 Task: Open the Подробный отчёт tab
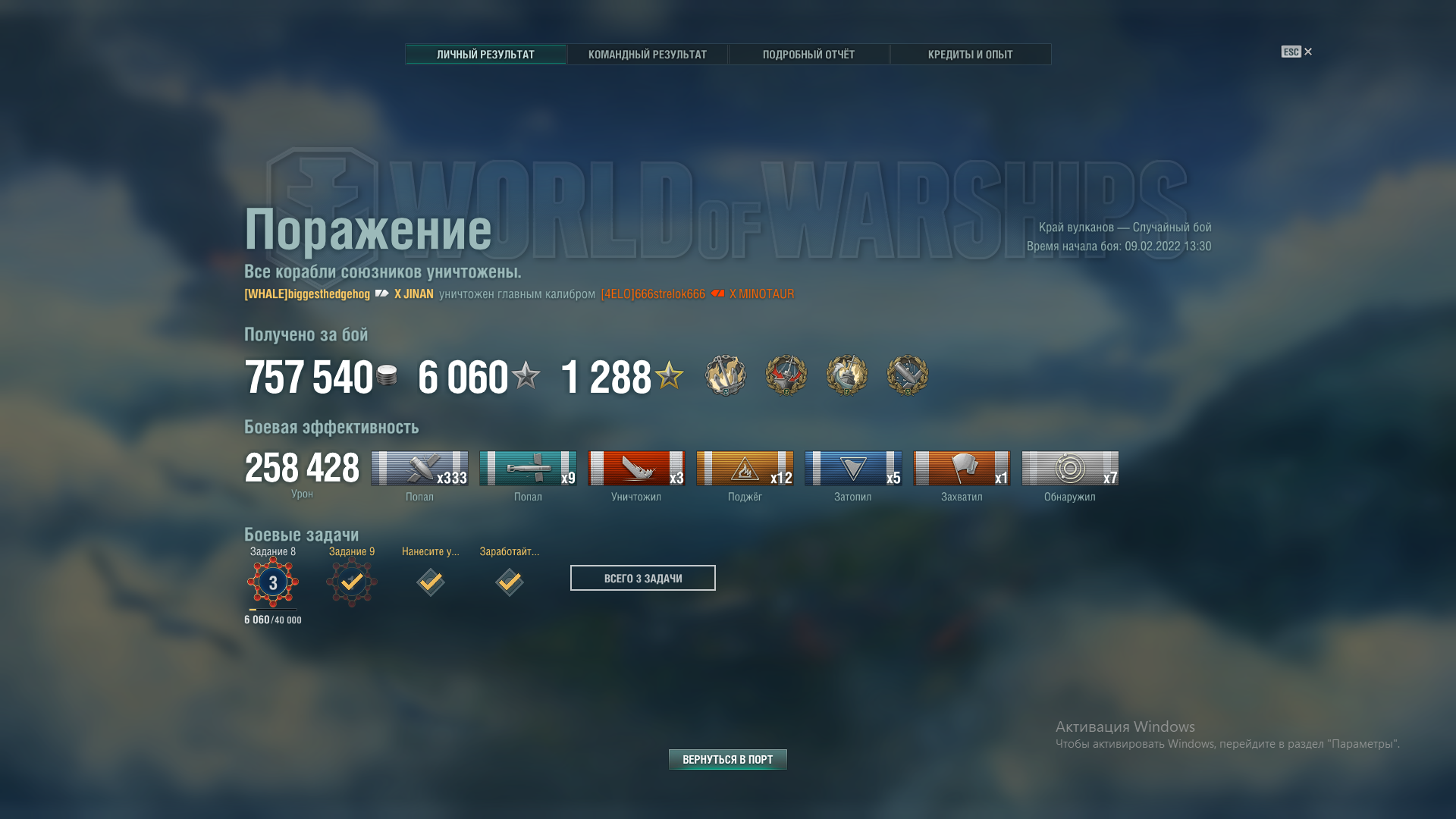pos(809,55)
